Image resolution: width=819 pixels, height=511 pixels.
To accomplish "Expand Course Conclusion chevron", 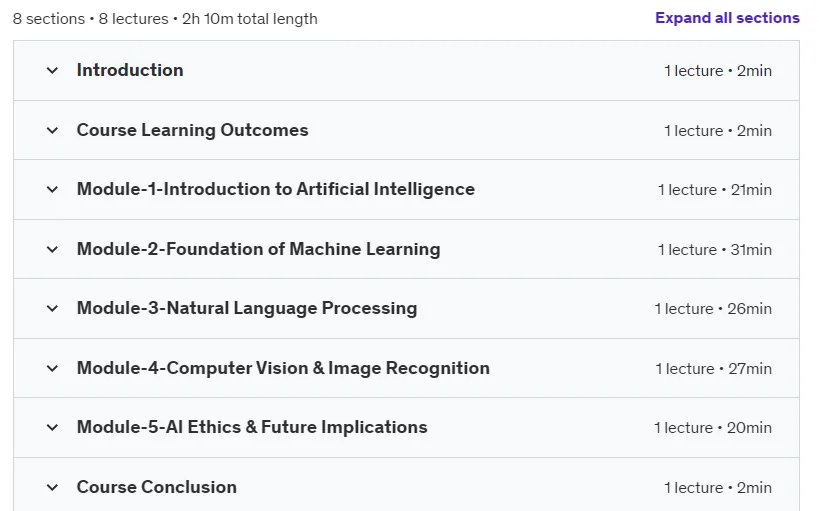I will click(x=52, y=487).
